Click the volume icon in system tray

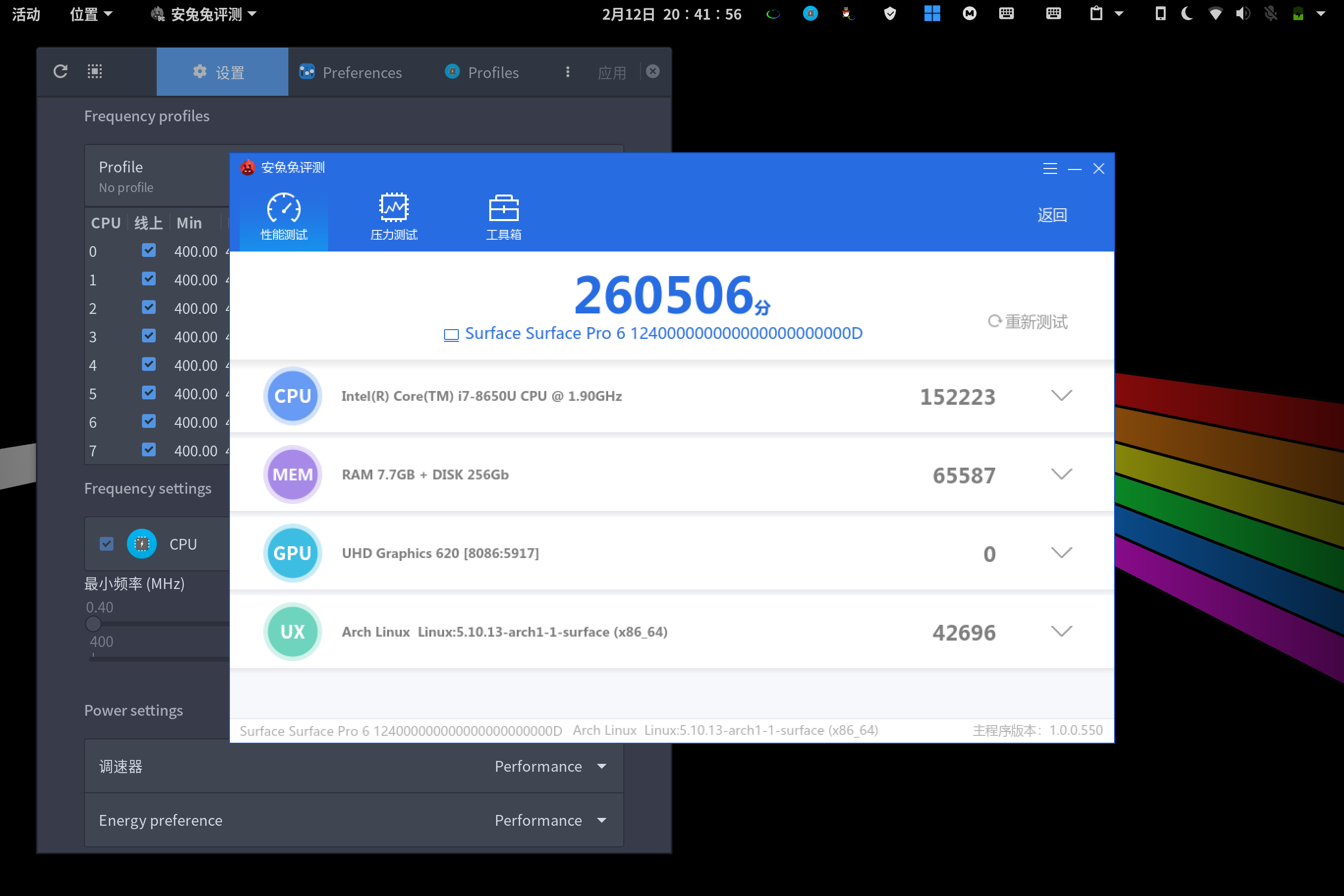pos(1242,14)
